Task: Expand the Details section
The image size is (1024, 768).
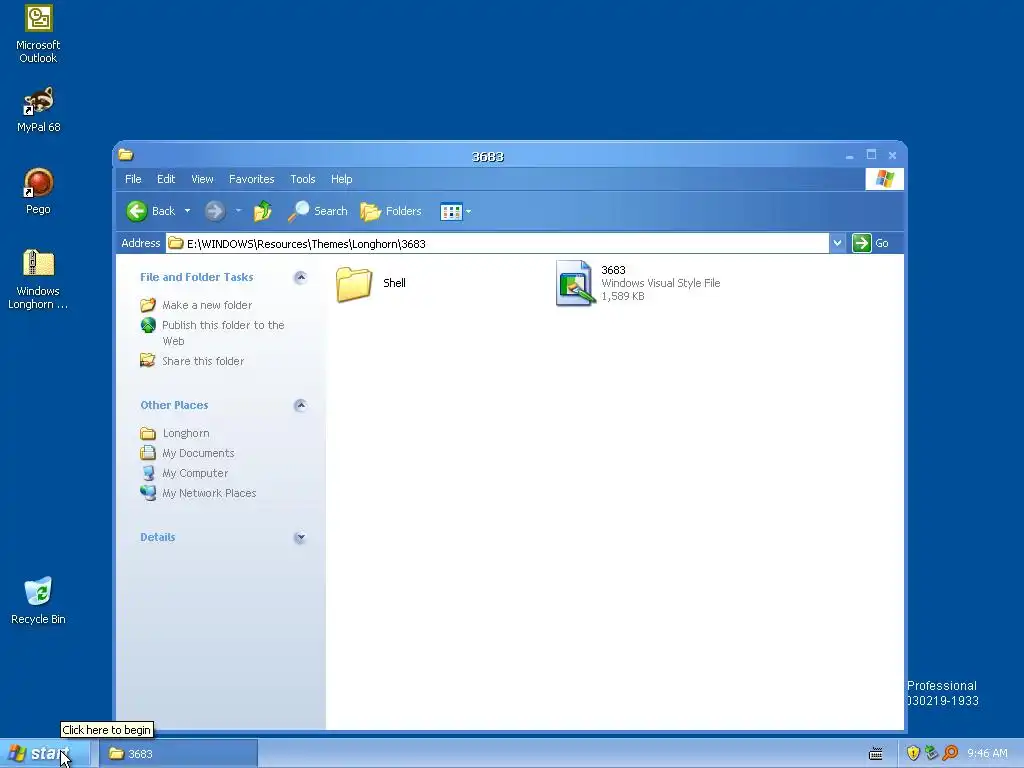Action: coord(300,537)
